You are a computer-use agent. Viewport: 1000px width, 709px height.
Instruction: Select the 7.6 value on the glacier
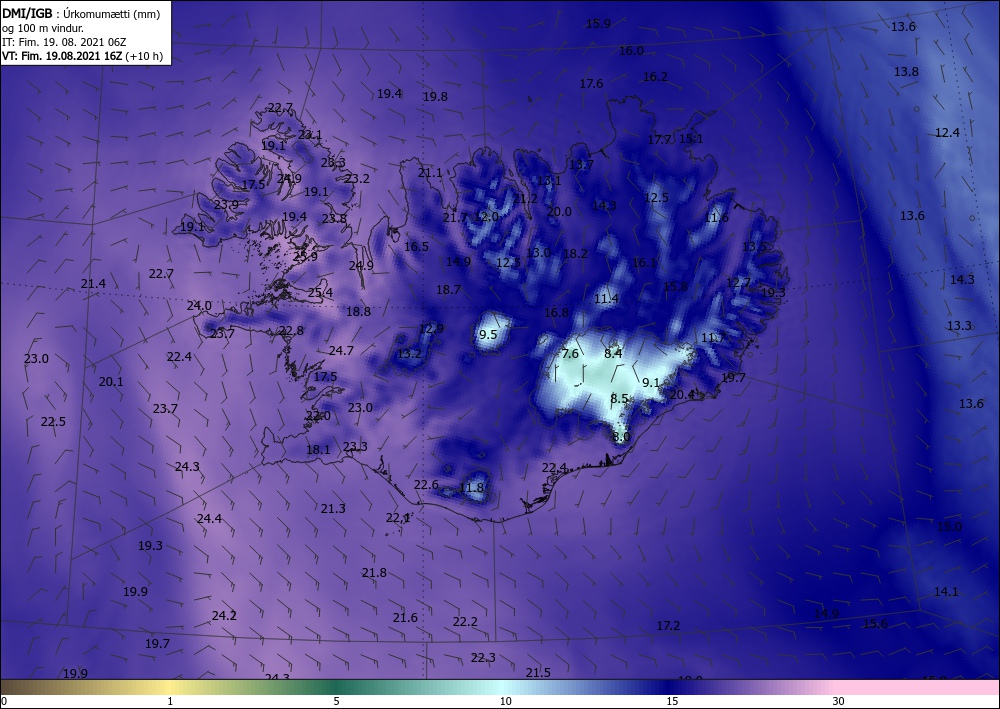(x=570, y=354)
